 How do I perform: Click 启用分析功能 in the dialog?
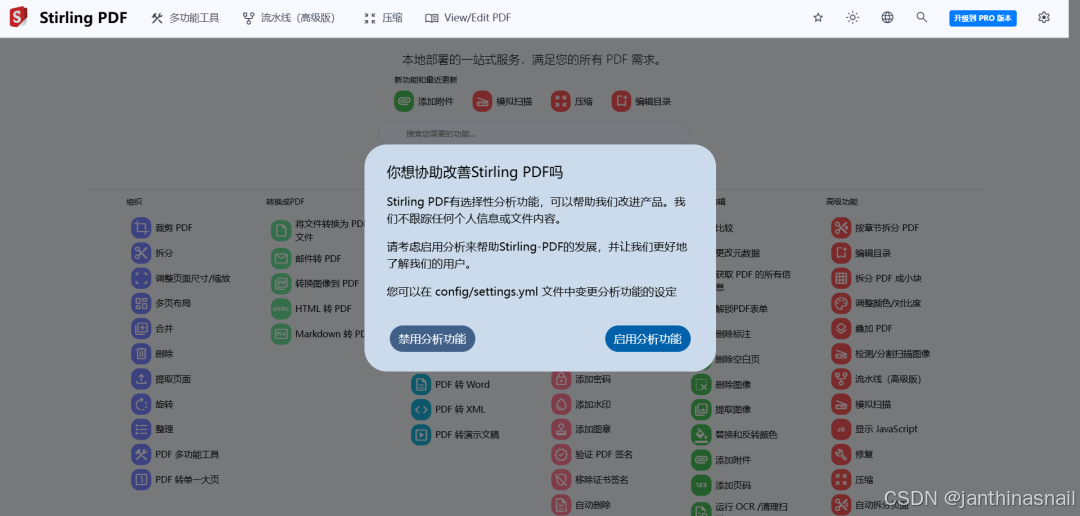tap(647, 338)
